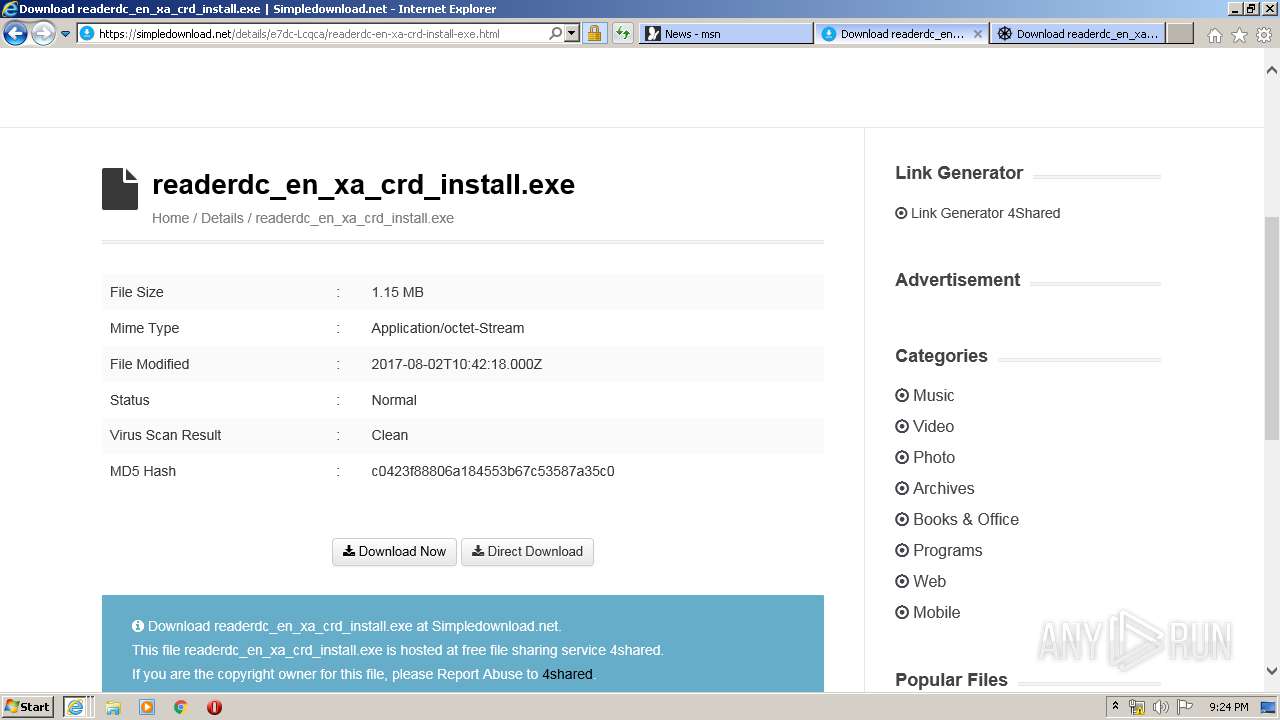Open the Tools gear icon
The image size is (1280, 720).
tap(1264, 35)
